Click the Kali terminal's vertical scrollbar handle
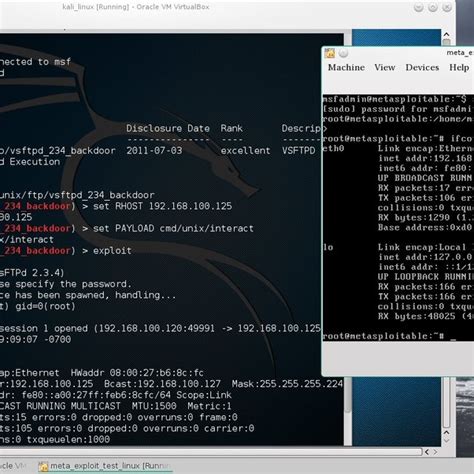 [x=348, y=396]
